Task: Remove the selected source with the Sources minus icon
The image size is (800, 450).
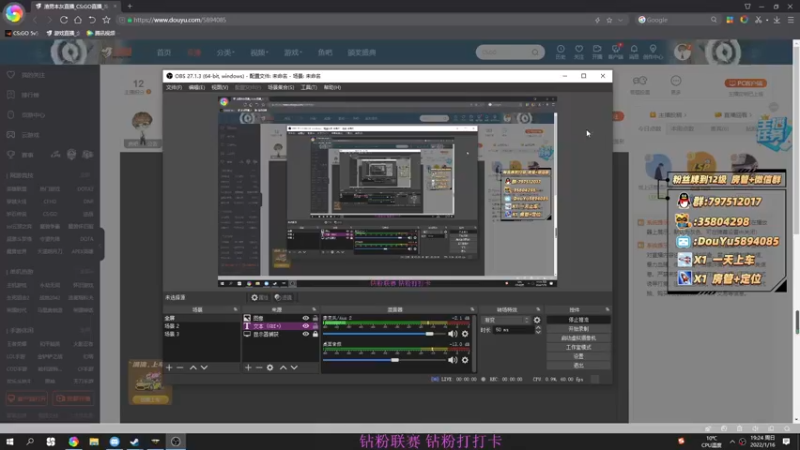Action: click(259, 367)
